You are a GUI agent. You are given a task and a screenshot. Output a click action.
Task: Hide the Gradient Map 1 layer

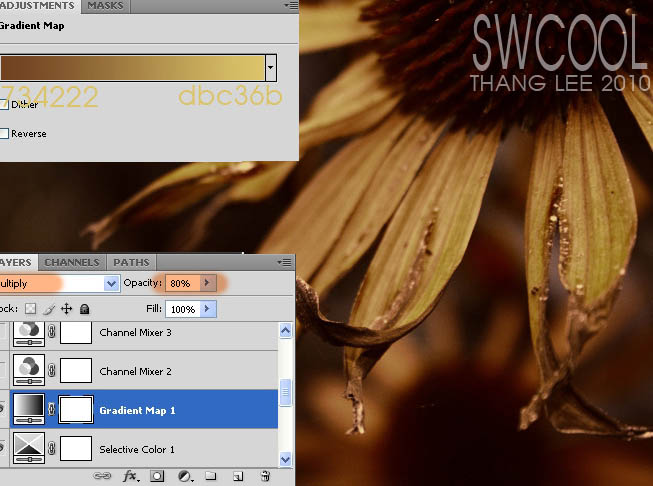click(x=2, y=409)
